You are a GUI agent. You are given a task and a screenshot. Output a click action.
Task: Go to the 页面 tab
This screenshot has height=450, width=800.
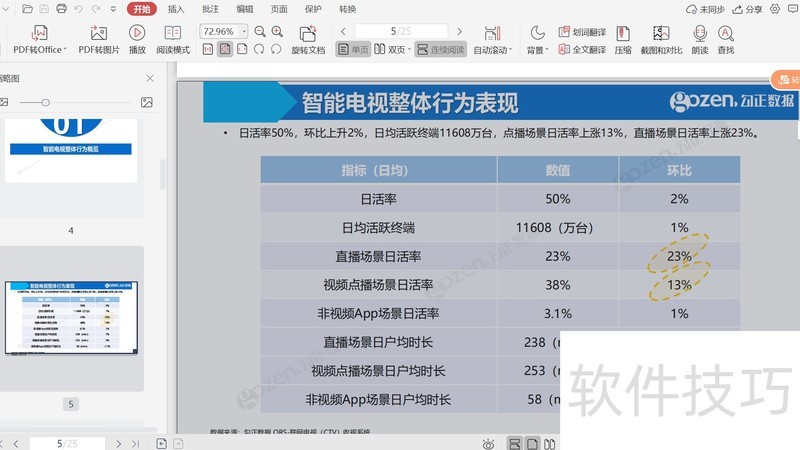279,9
